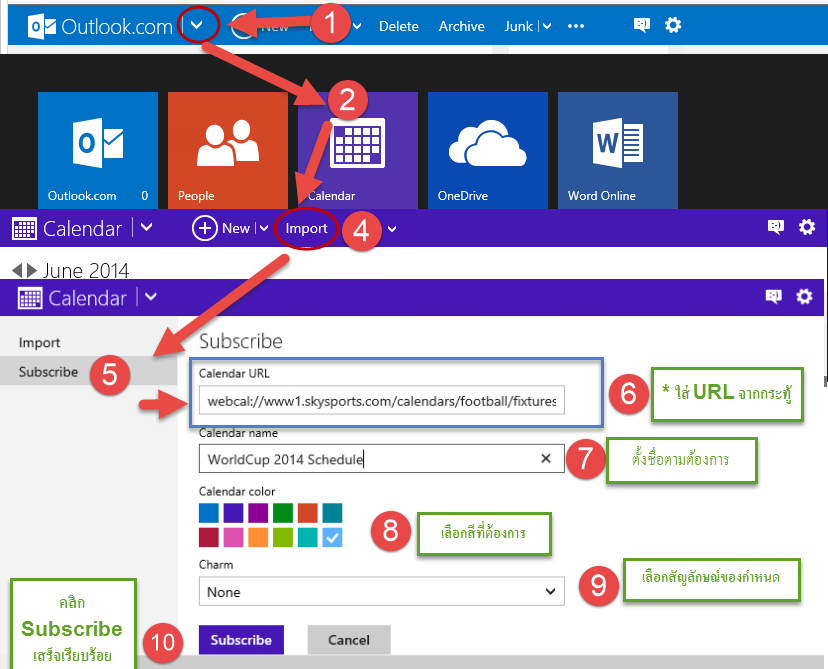The image size is (828, 669).
Task: Click calendar icon in Subscribe page header
Action: coord(30,298)
